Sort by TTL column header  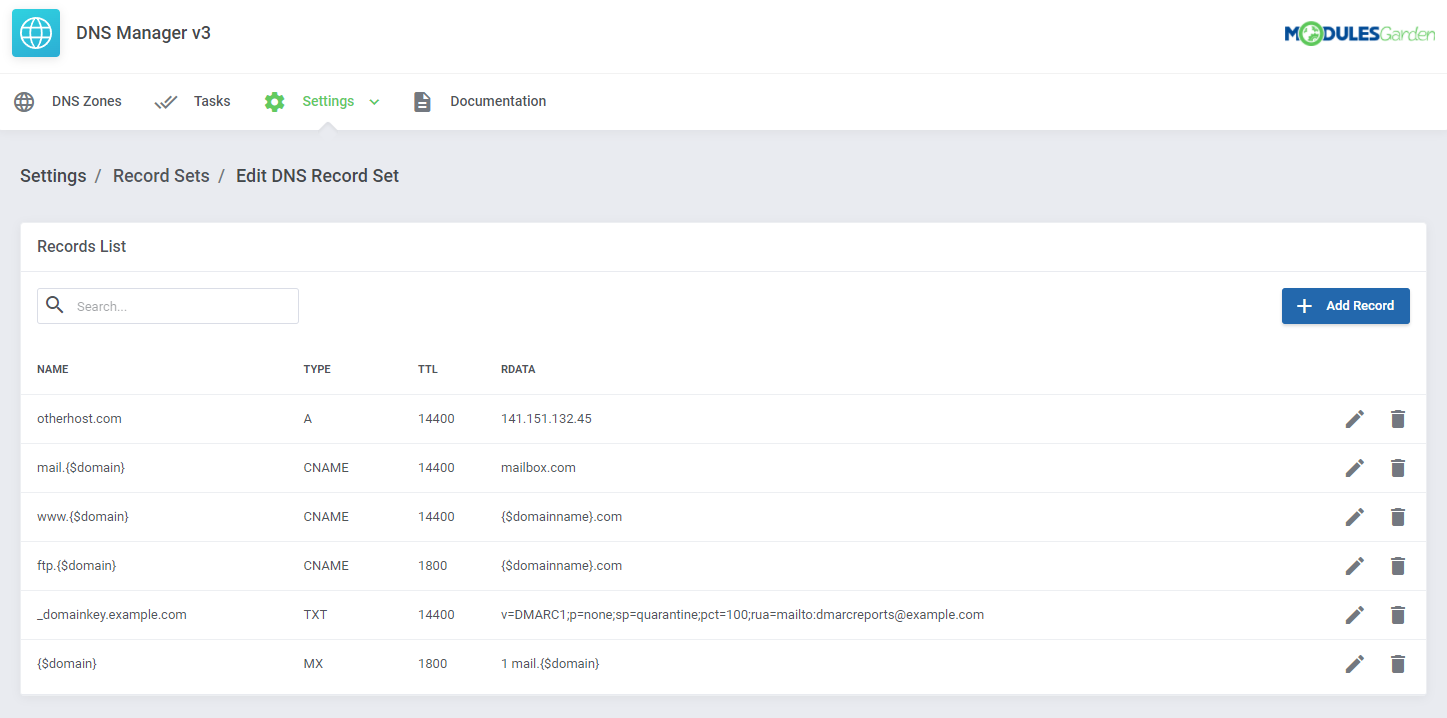pyautogui.click(x=428, y=369)
